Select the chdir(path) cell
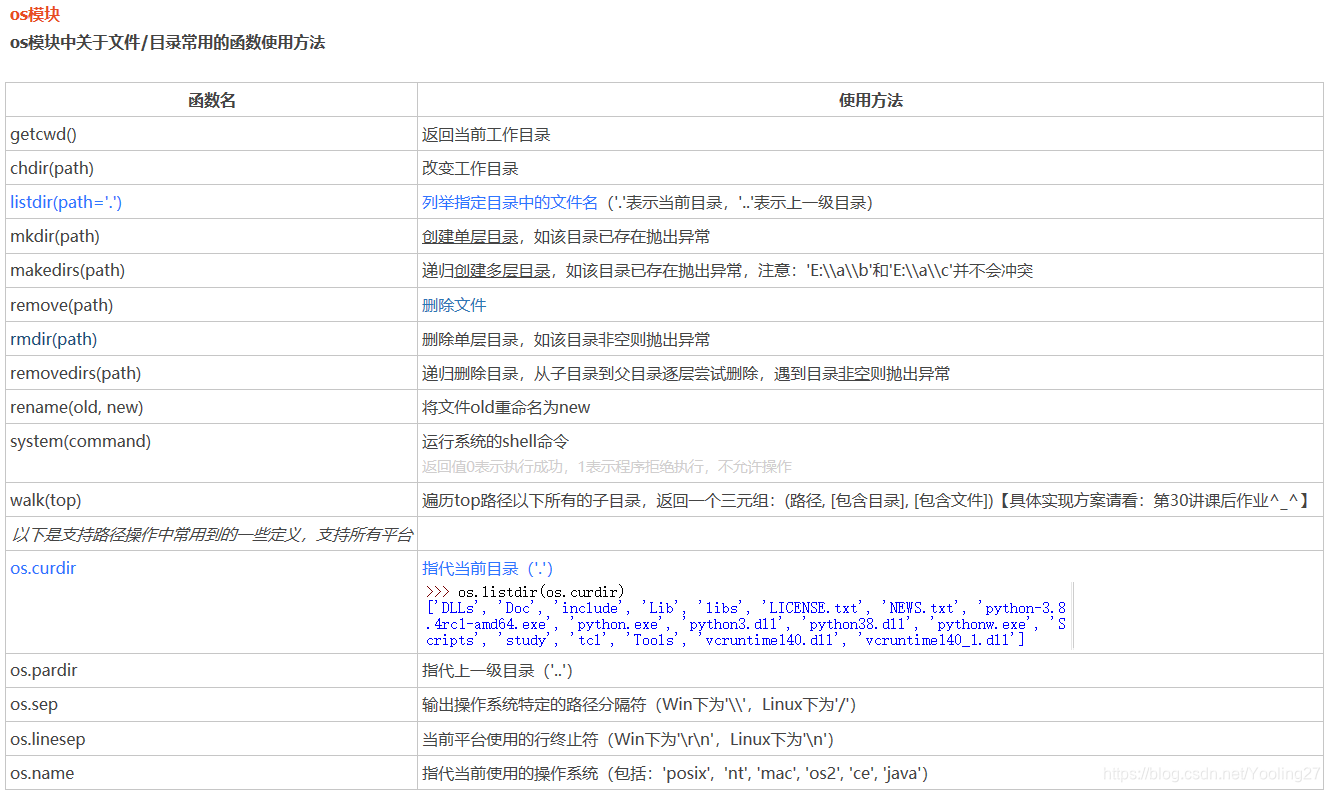This screenshot has width=1330, height=792. (x=212, y=168)
